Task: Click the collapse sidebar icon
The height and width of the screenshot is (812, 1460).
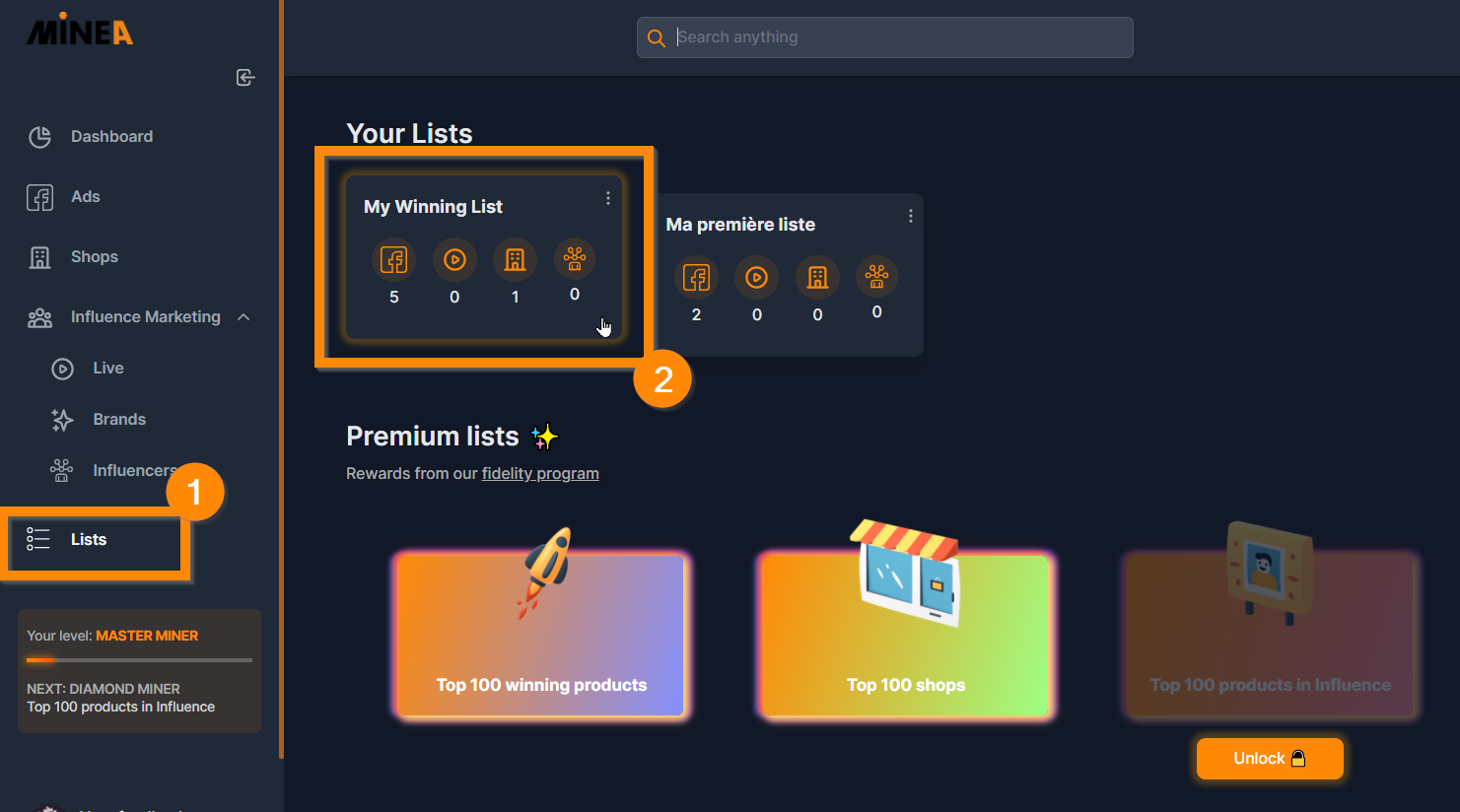Action: coord(245,77)
